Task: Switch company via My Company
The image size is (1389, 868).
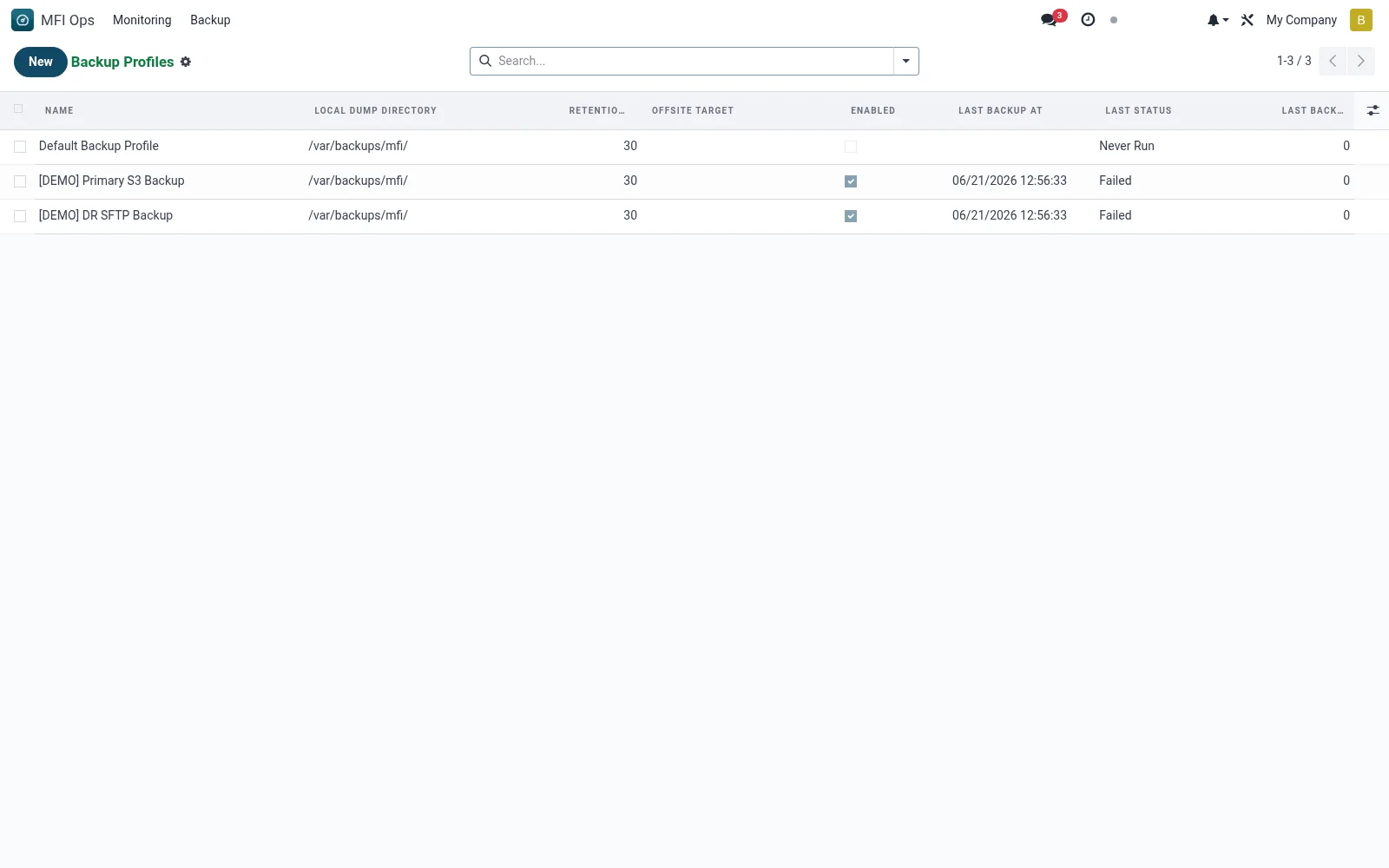Action: pos(1301,20)
